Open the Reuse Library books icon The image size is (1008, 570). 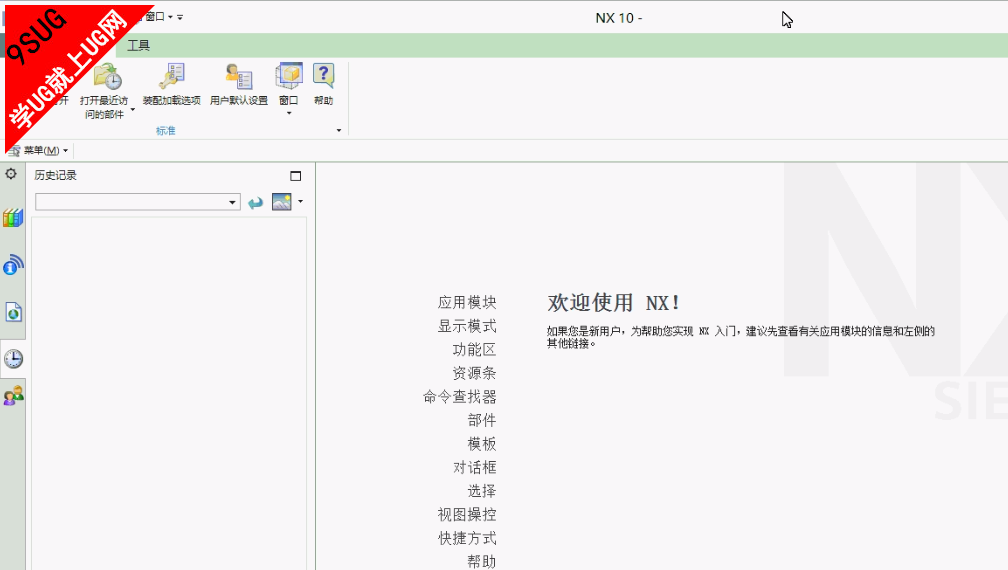tap(13, 218)
